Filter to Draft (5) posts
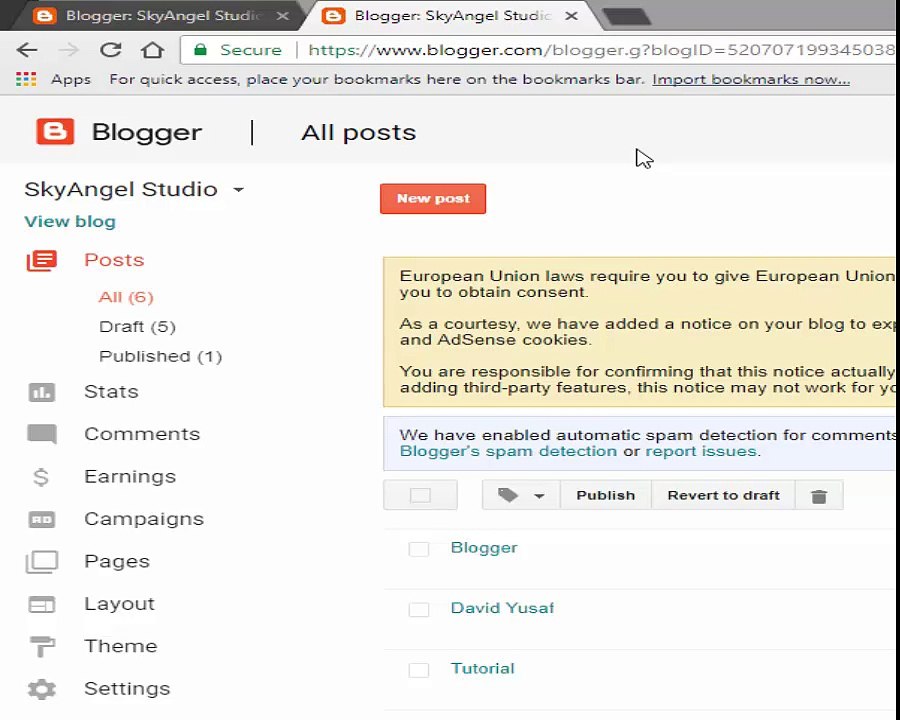The height and width of the screenshot is (720, 900). (137, 327)
